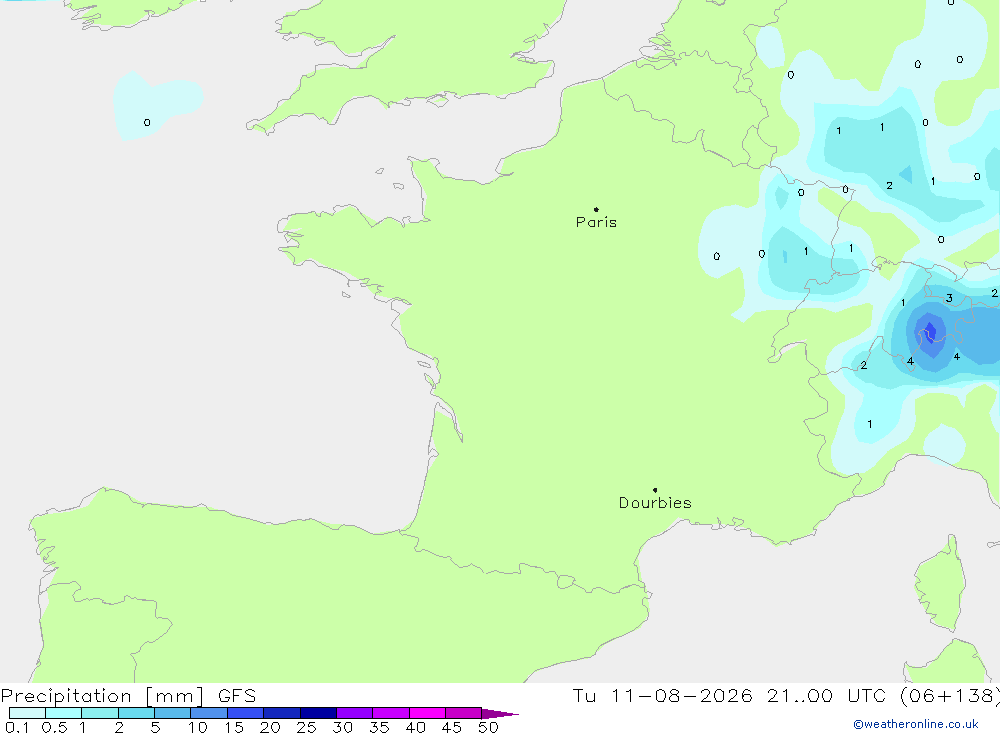The image size is (1000, 733).
Task: Click the '21..00 UTC' time text
Action: (826, 695)
